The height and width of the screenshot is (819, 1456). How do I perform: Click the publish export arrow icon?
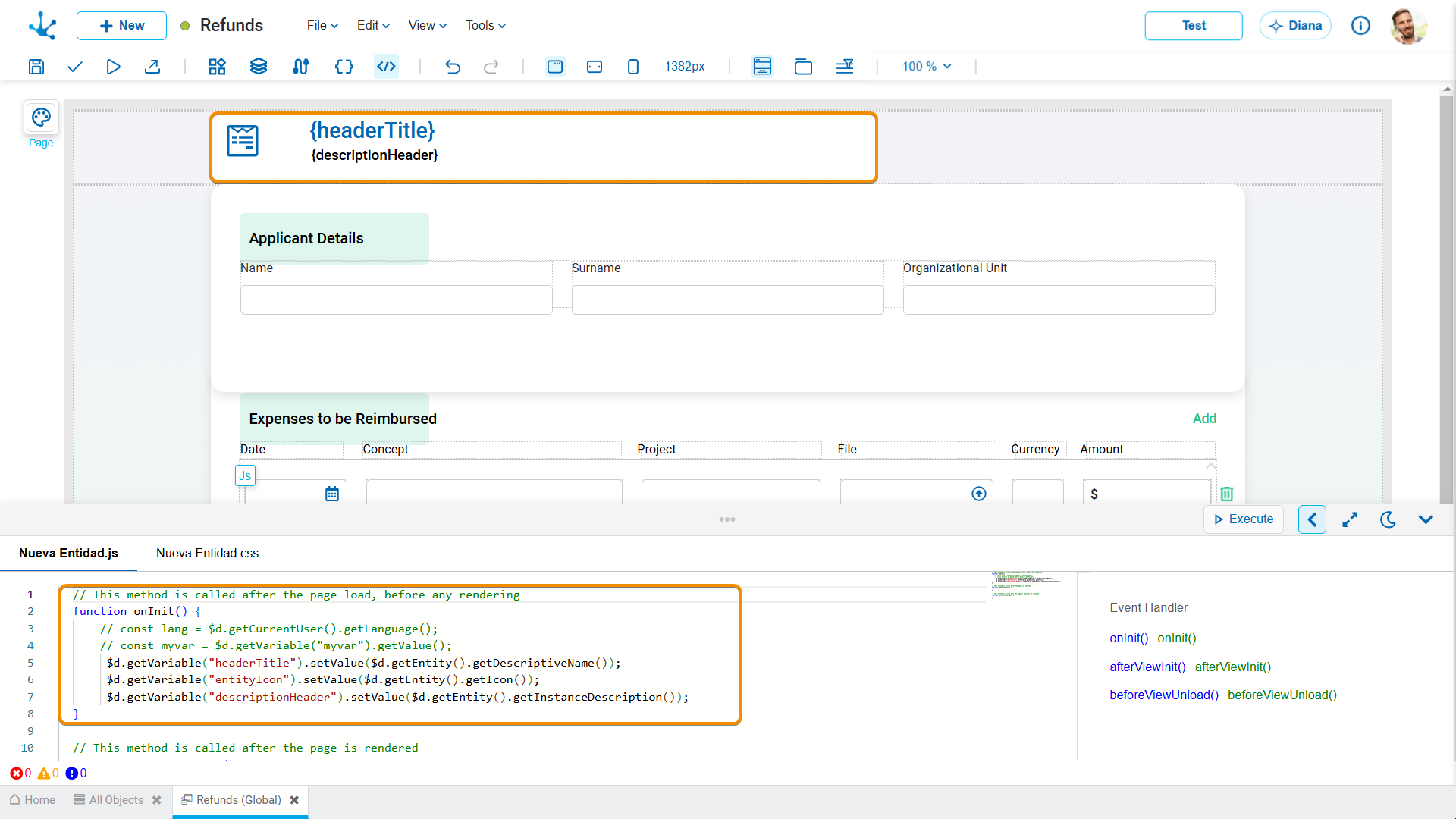[x=152, y=67]
